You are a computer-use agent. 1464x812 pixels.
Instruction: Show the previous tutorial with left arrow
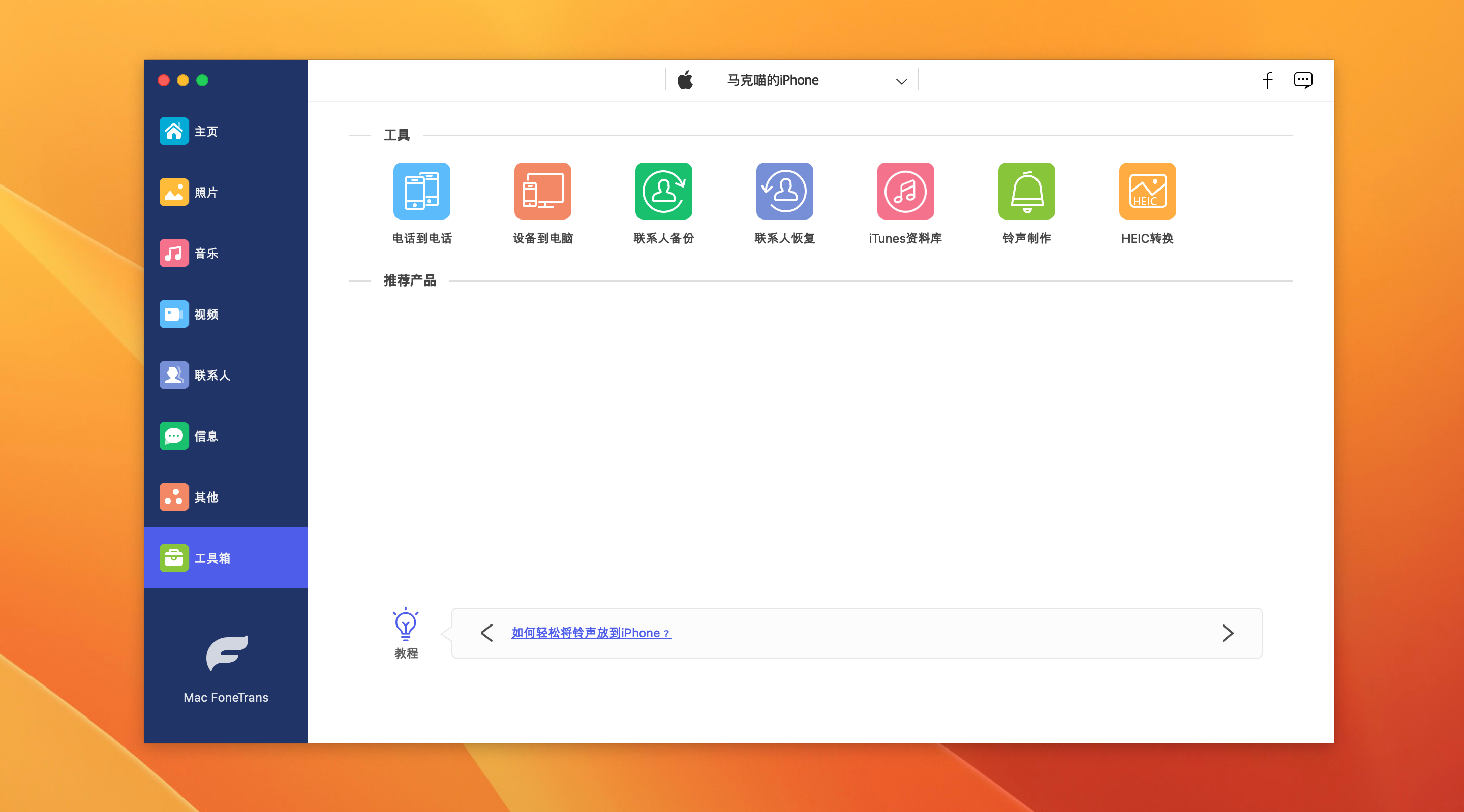click(x=486, y=633)
